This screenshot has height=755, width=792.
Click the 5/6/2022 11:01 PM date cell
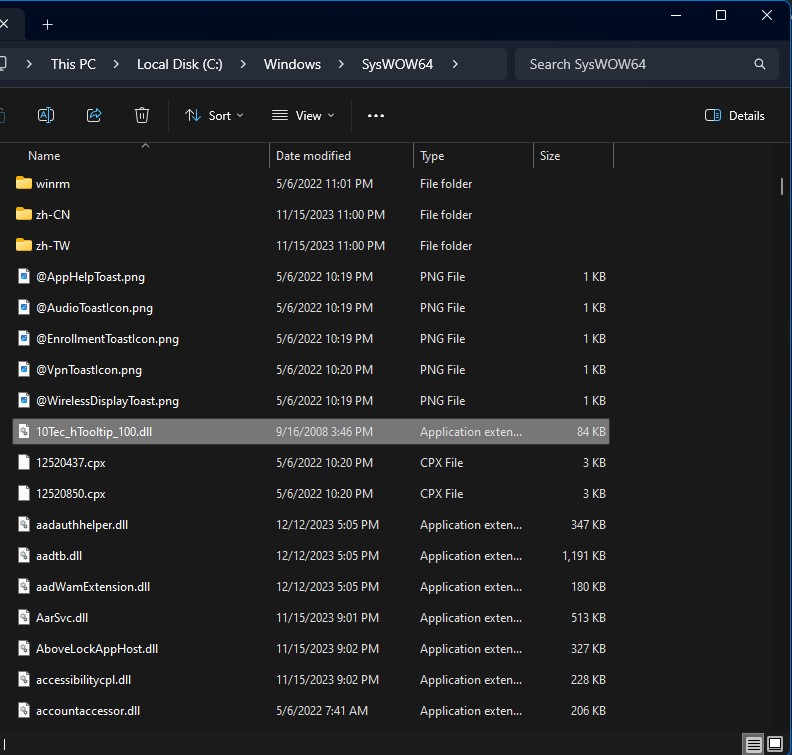[324, 184]
